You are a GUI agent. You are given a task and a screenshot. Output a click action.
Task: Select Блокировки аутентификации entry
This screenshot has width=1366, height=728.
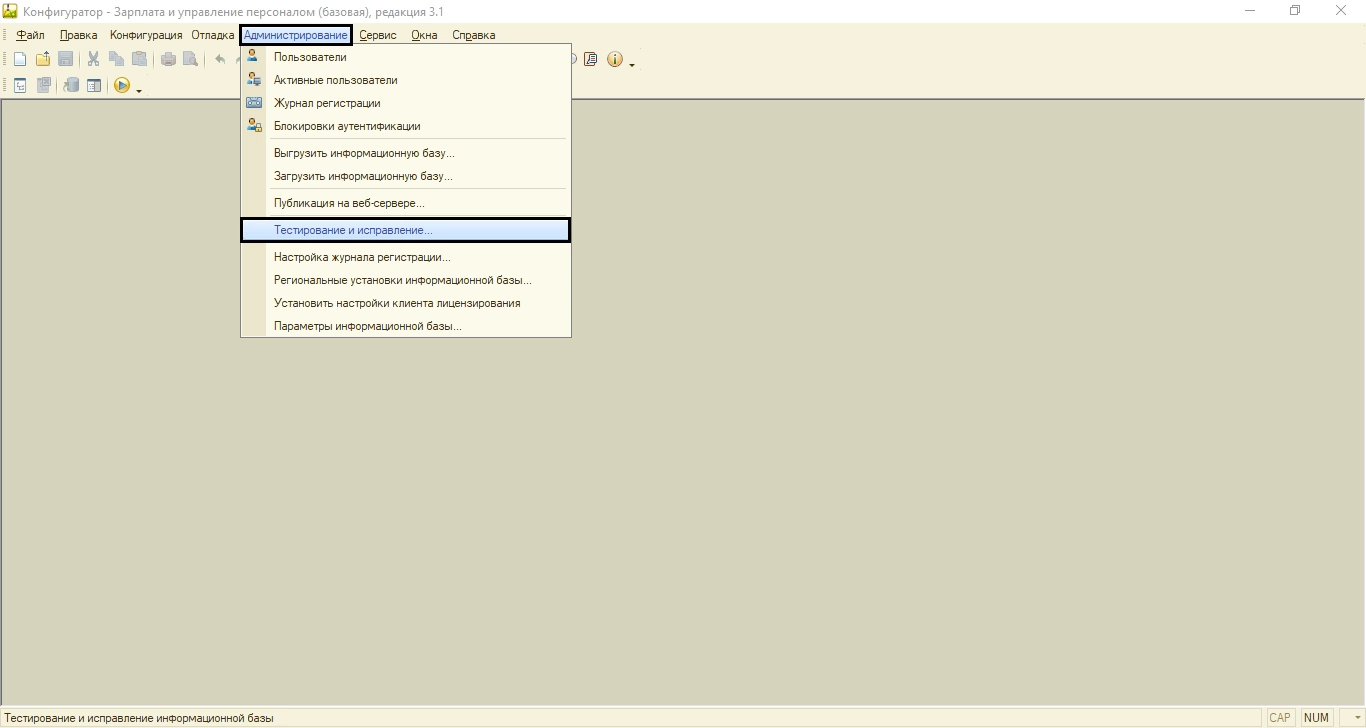(x=406, y=126)
